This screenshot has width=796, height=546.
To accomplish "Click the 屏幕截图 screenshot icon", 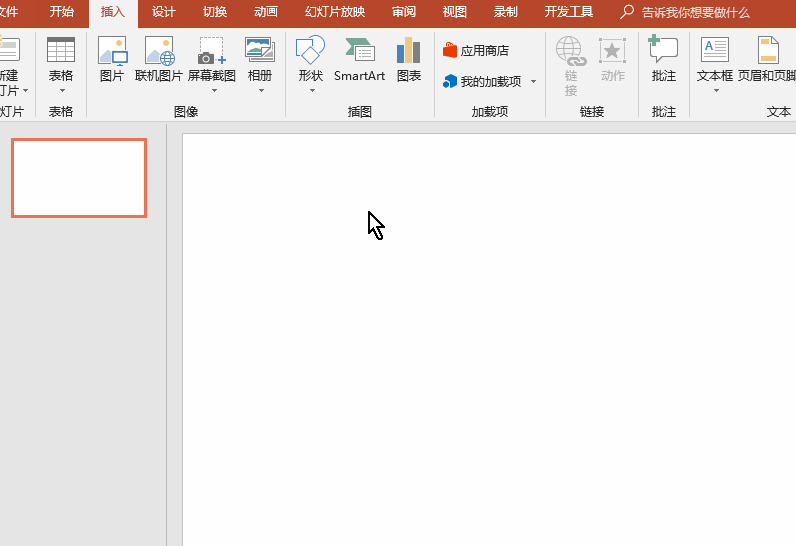I will point(212,51).
